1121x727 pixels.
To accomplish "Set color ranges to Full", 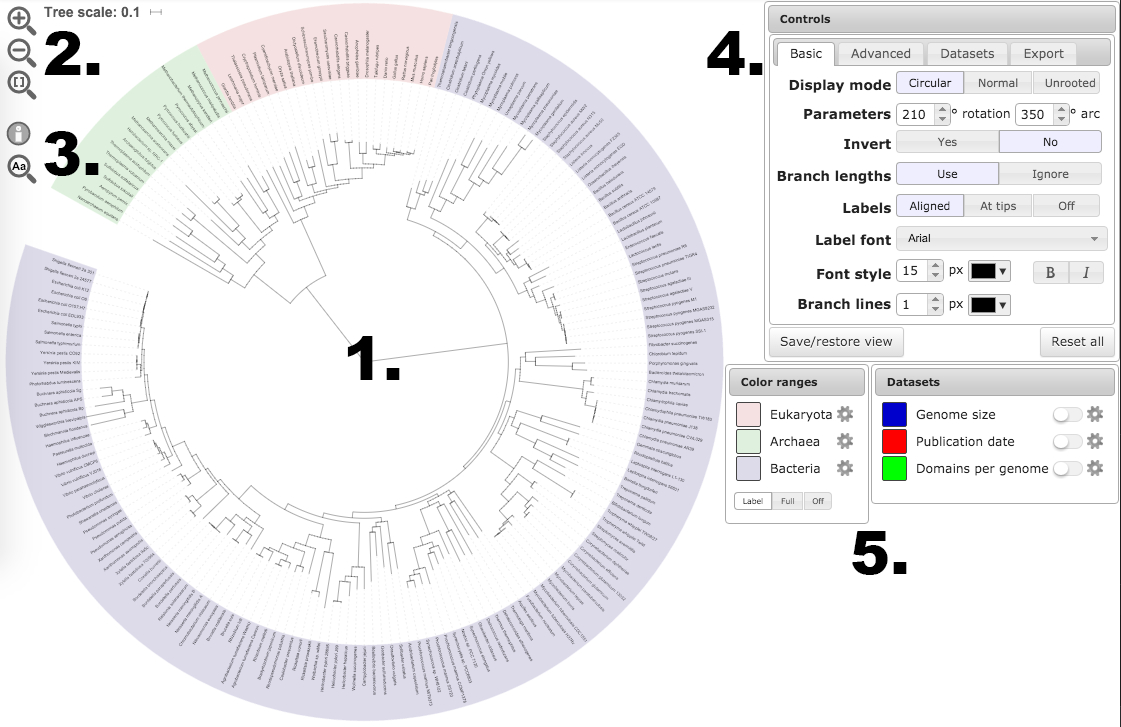I will (x=788, y=501).
